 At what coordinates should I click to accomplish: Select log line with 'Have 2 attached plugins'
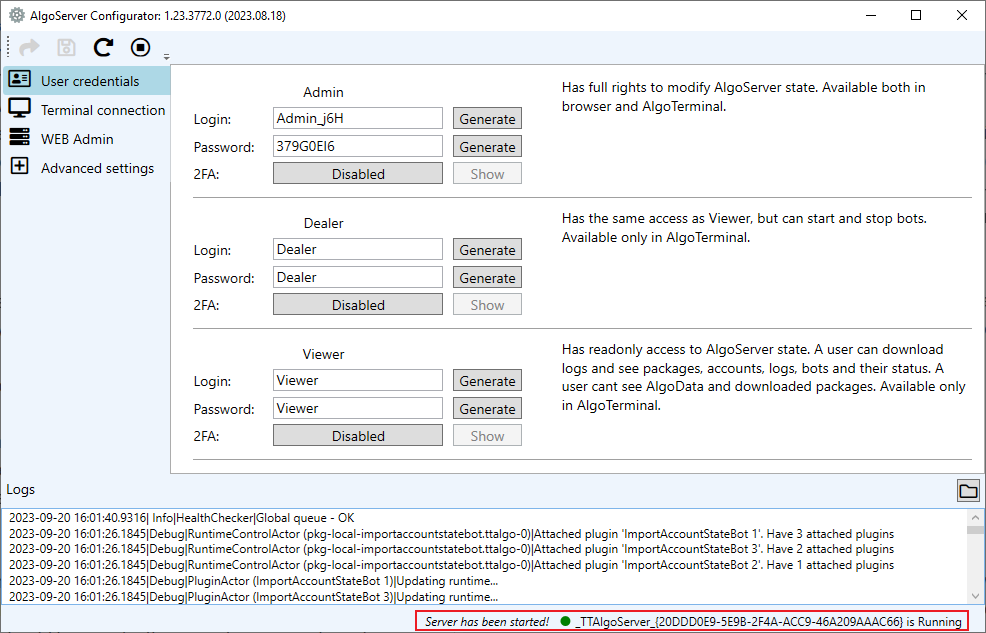pos(451,549)
